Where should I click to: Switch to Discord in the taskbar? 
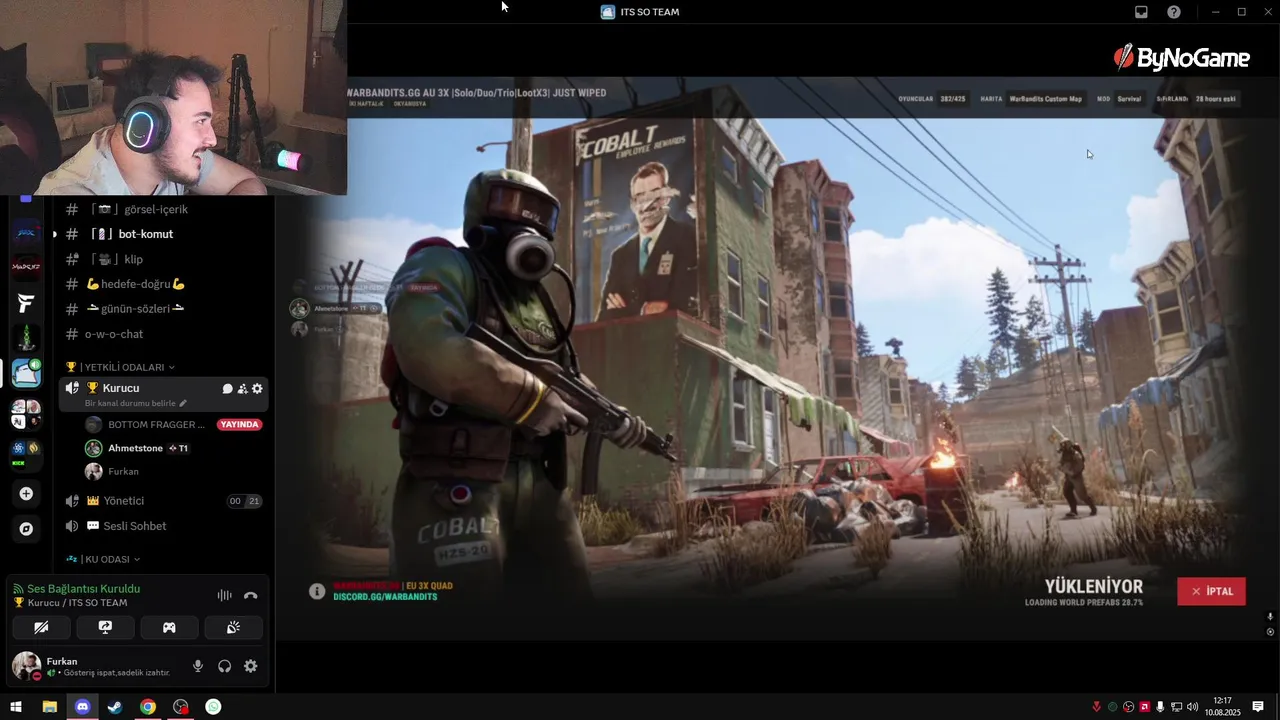coord(82,707)
